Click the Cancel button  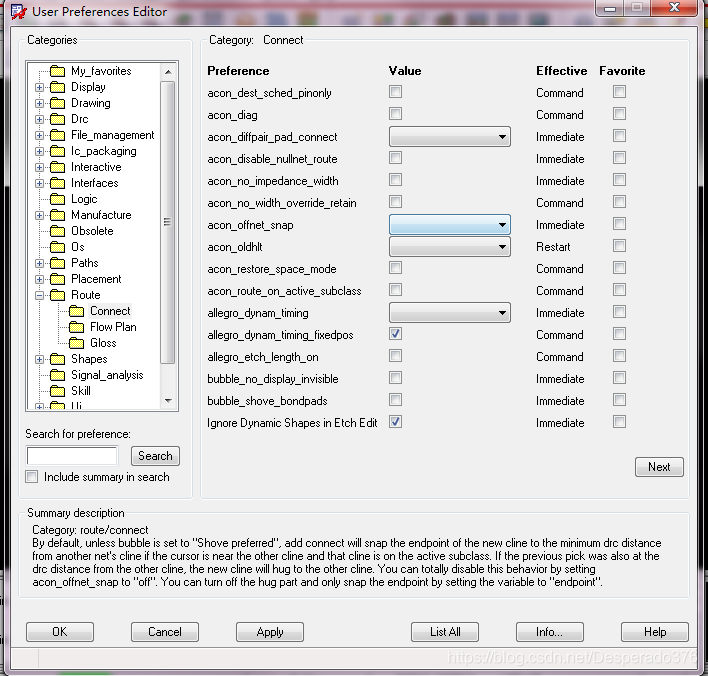coord(165,632)
